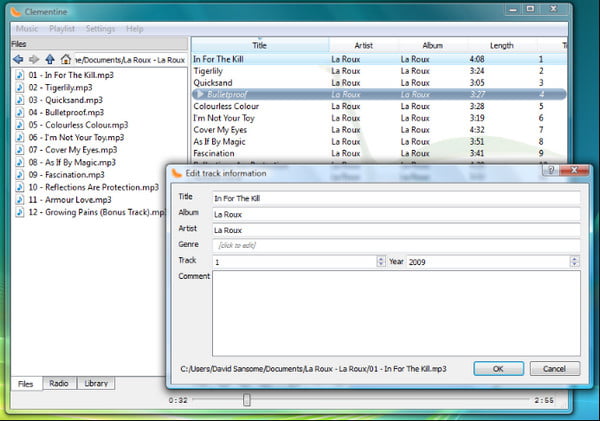600x421 pixels.
Task: Click the music icon beside 07 - Cover My Eyes.mp3
Action: [x=20, y=150]
